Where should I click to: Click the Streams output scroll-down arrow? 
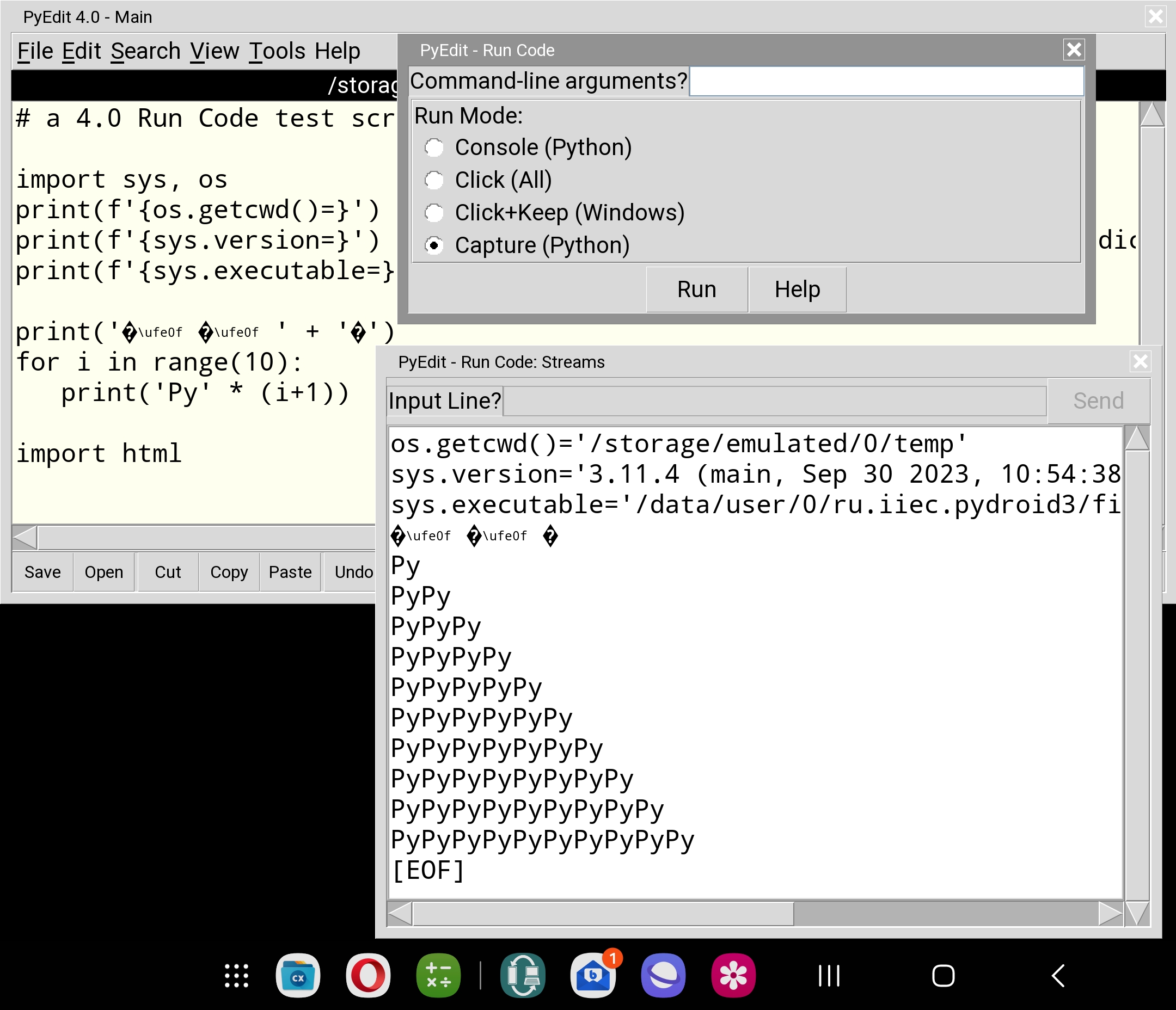1137,914
